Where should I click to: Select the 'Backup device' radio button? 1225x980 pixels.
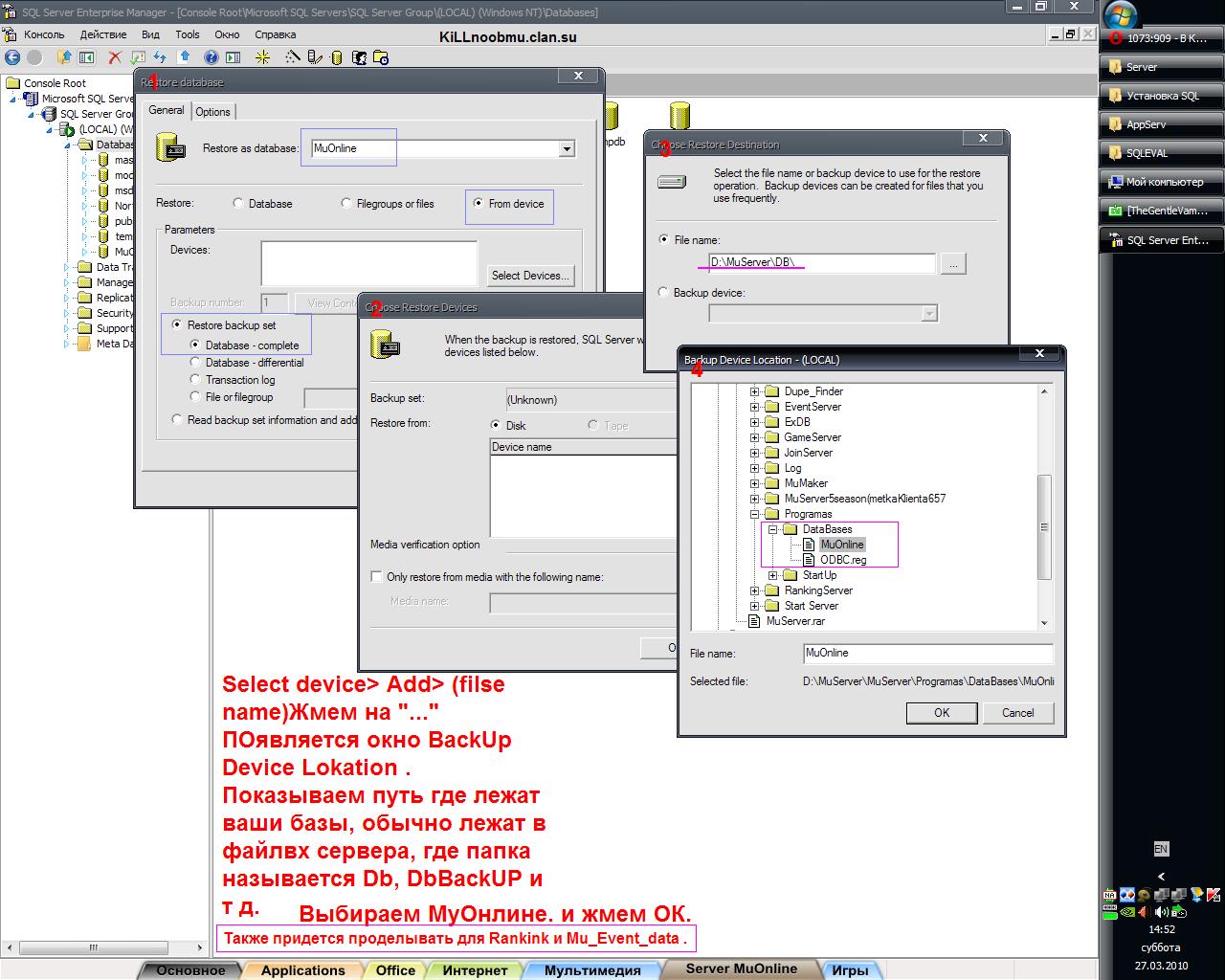pos(664,293)
